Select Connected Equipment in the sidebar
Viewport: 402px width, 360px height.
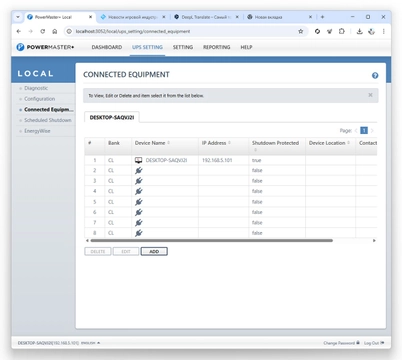click(49, 110)
